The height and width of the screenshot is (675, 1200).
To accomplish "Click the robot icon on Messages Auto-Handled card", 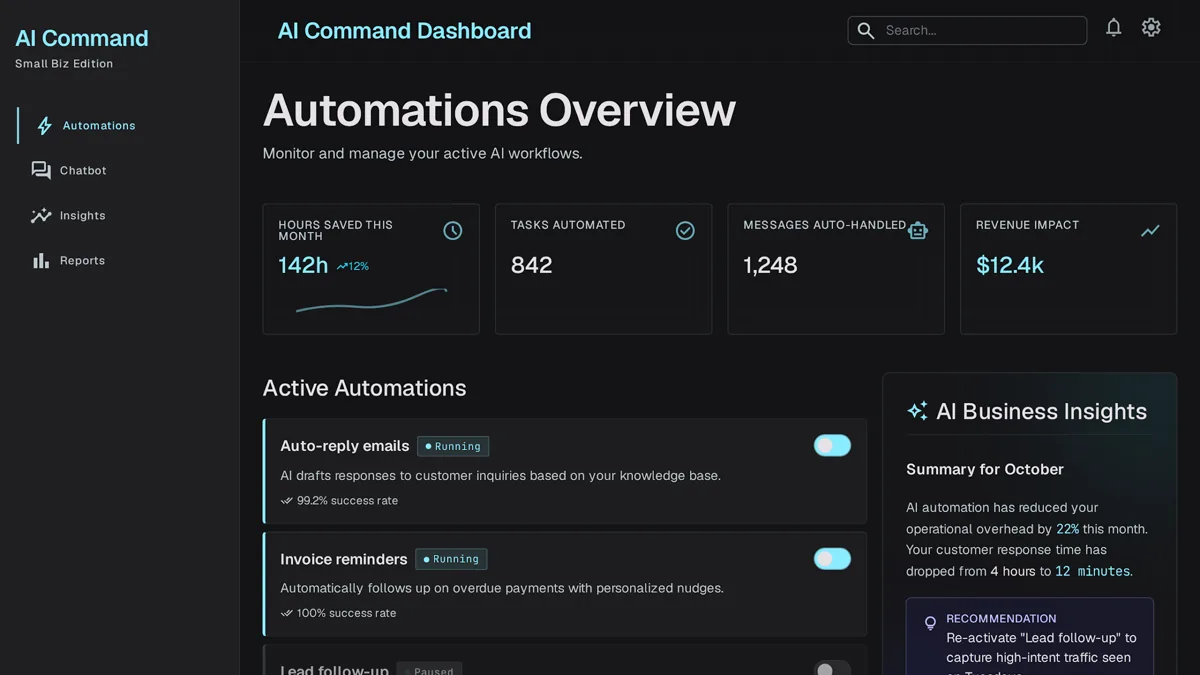I will tap(918, 231).
